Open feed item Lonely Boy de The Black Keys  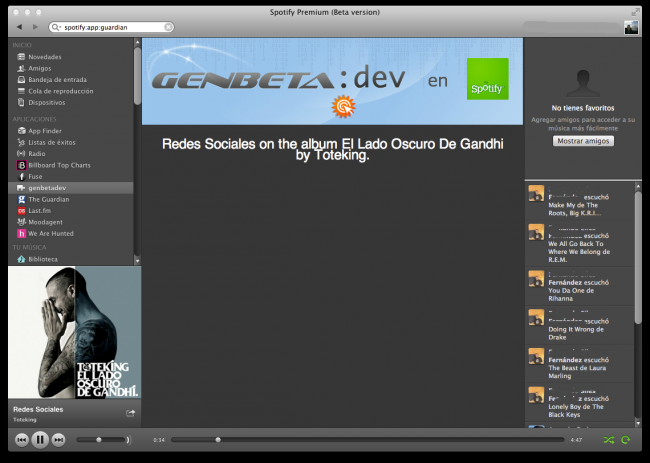(x=580, y=402)
